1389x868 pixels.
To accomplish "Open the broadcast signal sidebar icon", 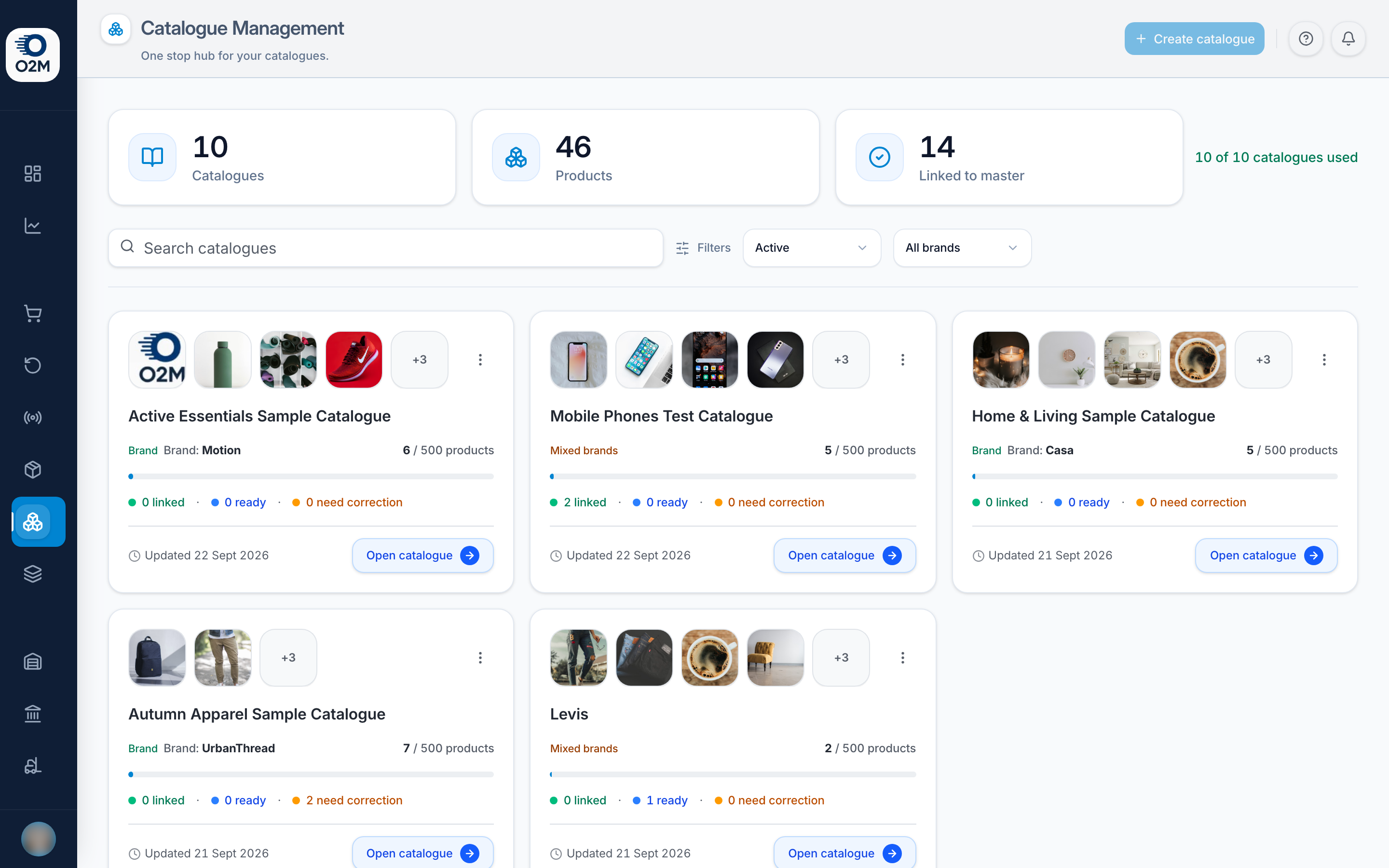I will (33, 417).
